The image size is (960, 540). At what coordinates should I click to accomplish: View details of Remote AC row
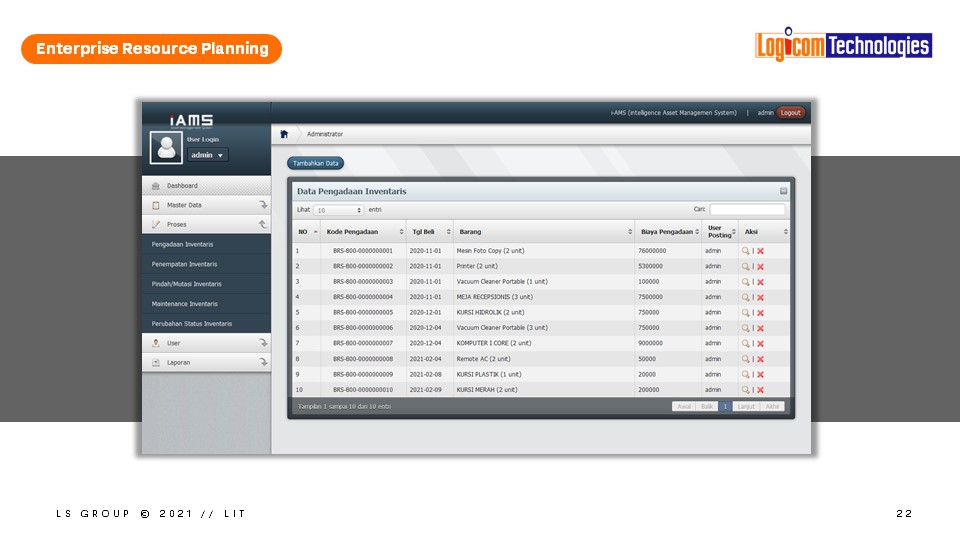745,359
